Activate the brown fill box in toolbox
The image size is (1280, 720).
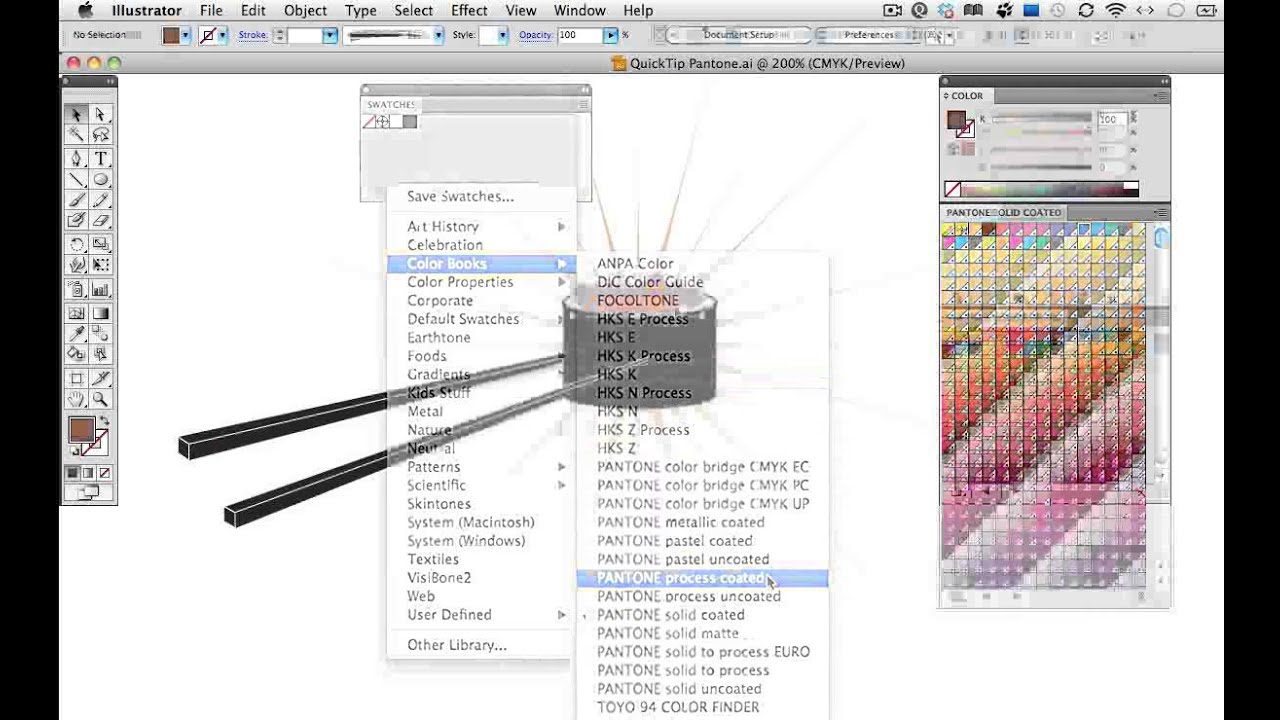81,430
